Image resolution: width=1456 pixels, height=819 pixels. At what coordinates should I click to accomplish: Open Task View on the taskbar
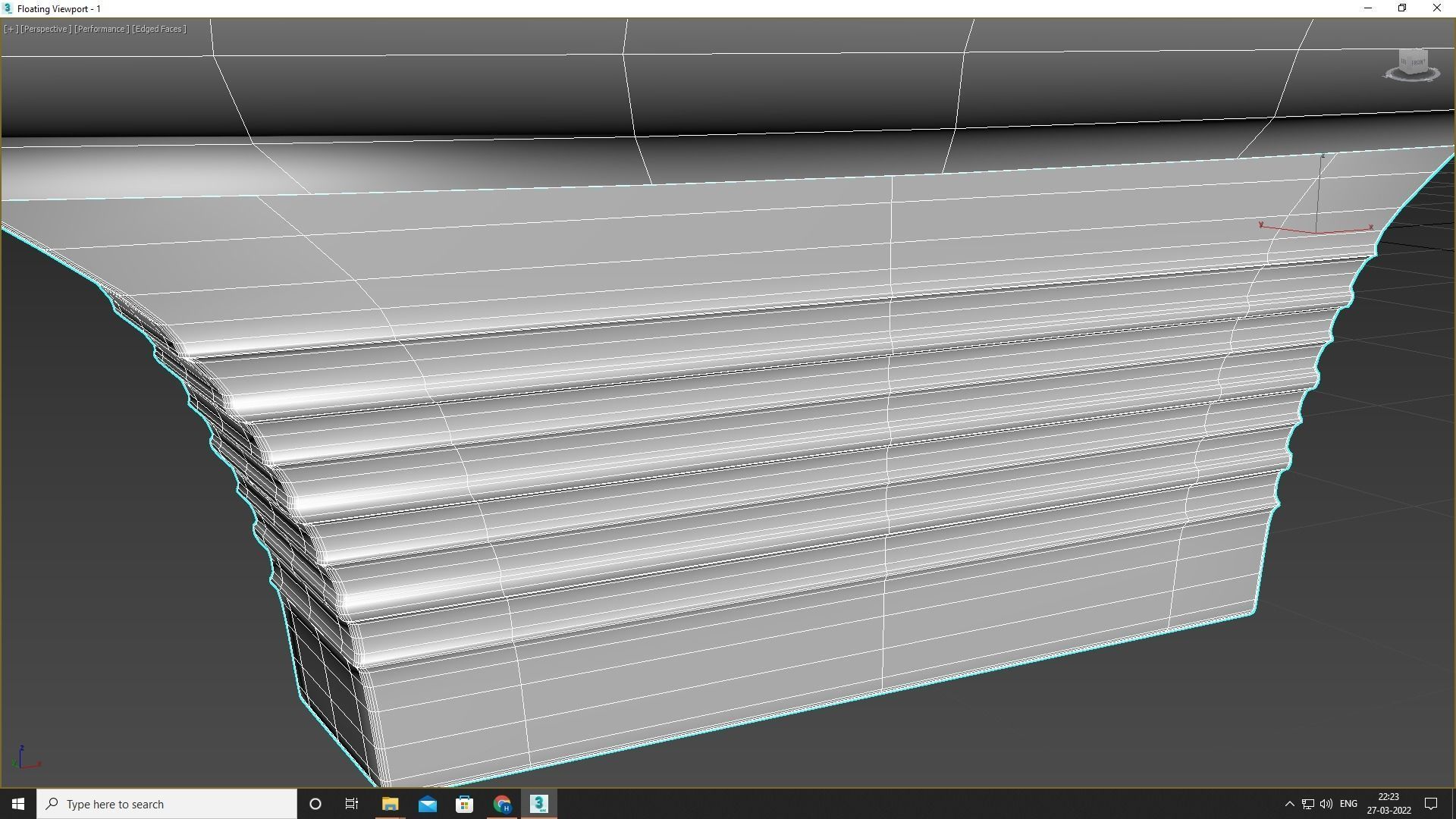click(x=352, y=804)
